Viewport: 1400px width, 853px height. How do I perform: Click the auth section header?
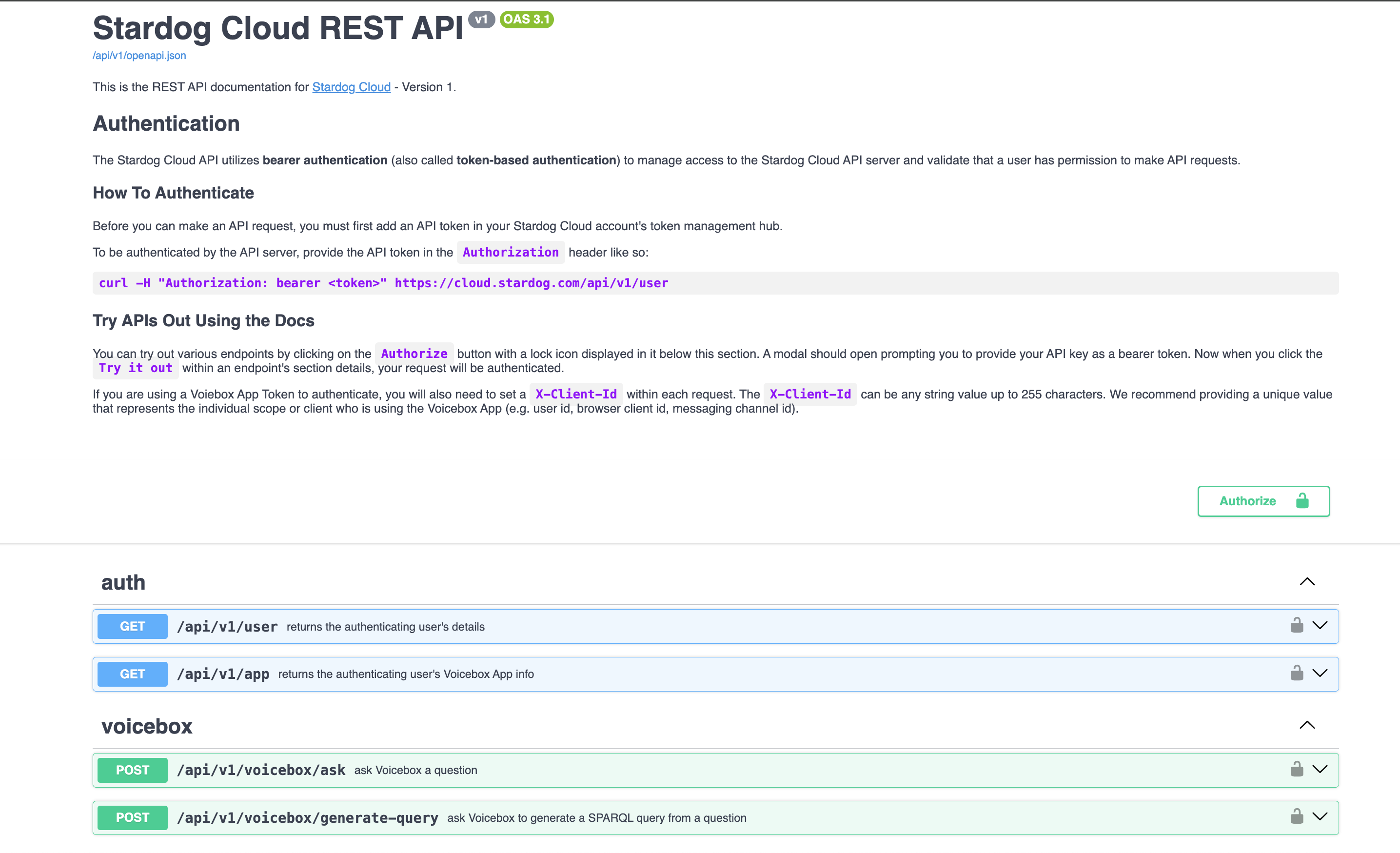[x=123, y=581]
